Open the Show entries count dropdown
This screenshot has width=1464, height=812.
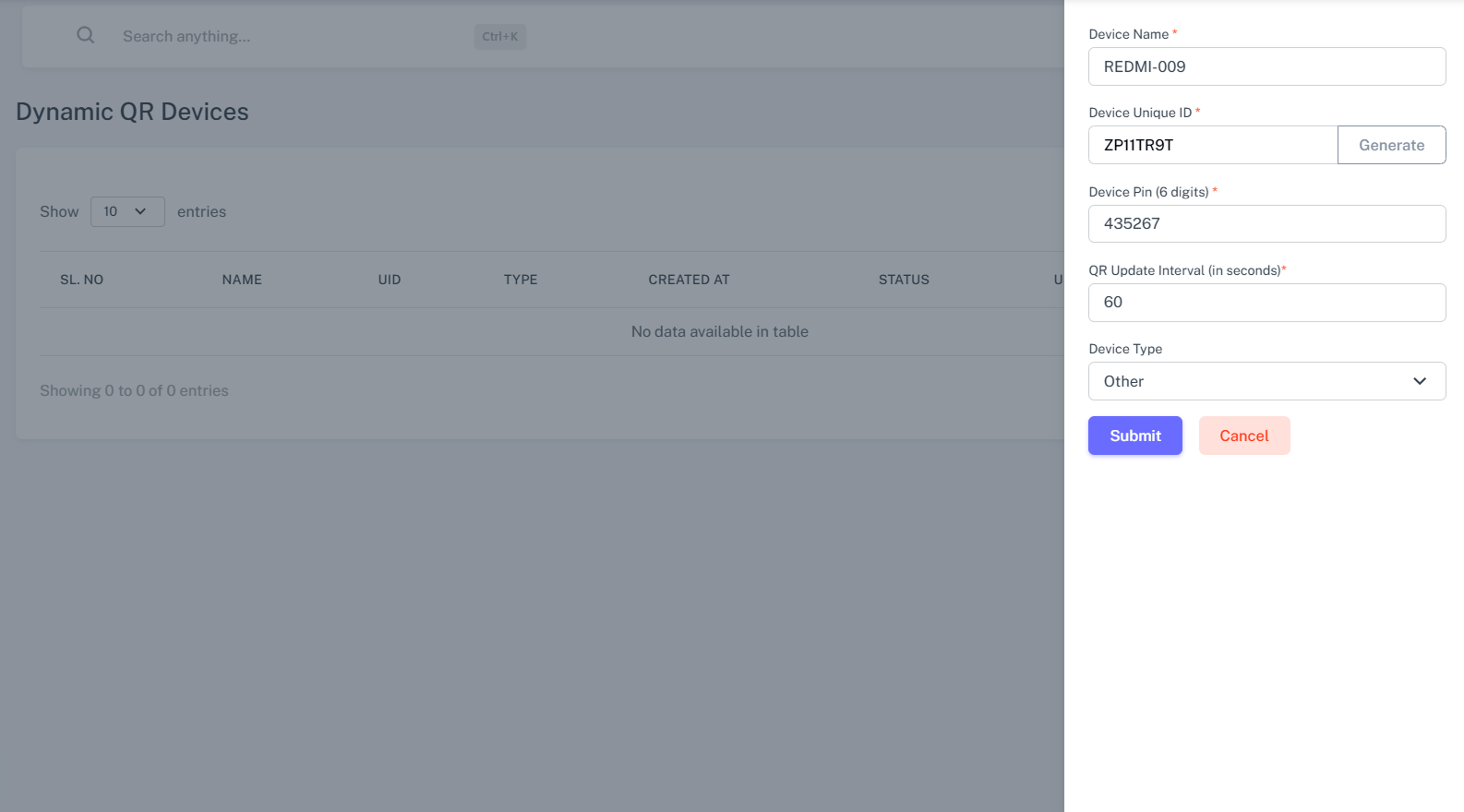(126, 211)
